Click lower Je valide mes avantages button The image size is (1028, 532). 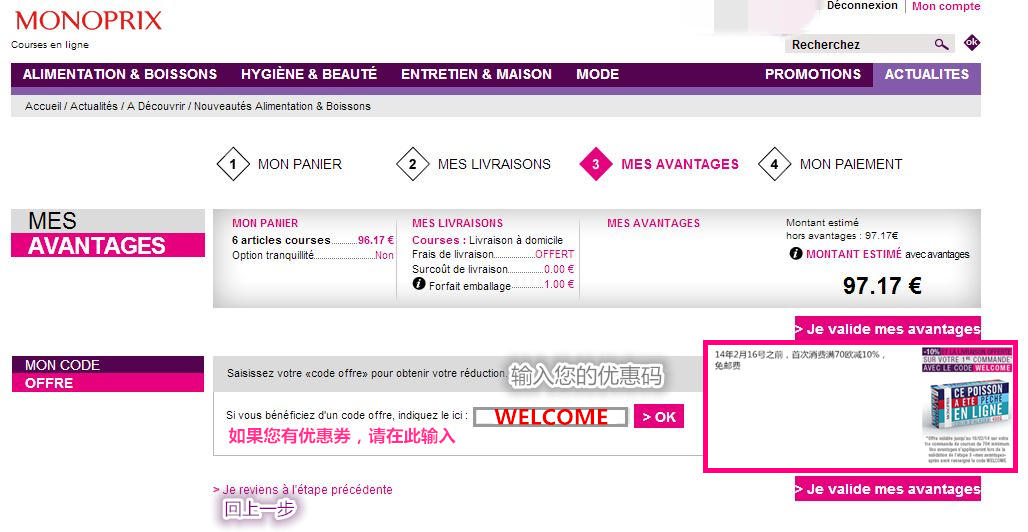[x=888, y=489]
